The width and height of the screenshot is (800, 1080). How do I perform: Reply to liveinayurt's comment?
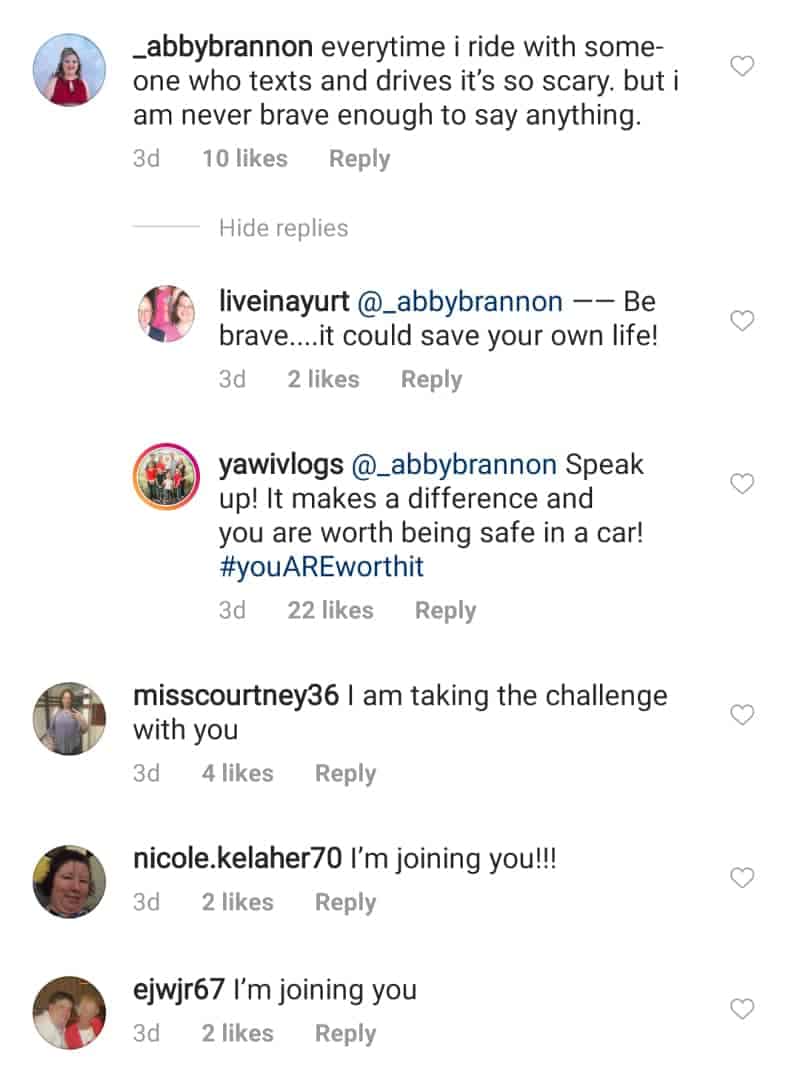click(431, 380)
